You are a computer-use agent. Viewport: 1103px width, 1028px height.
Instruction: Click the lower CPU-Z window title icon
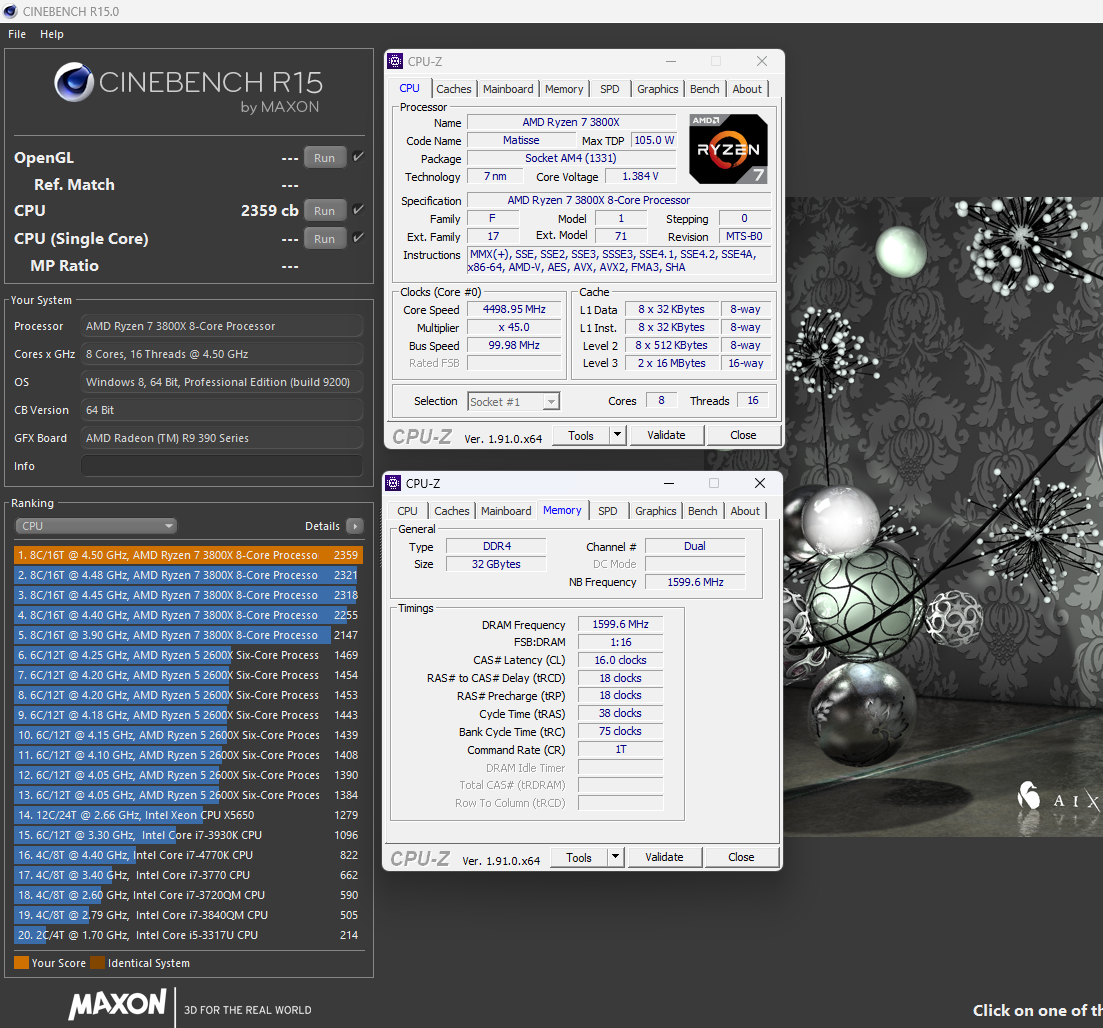(394, 484)
